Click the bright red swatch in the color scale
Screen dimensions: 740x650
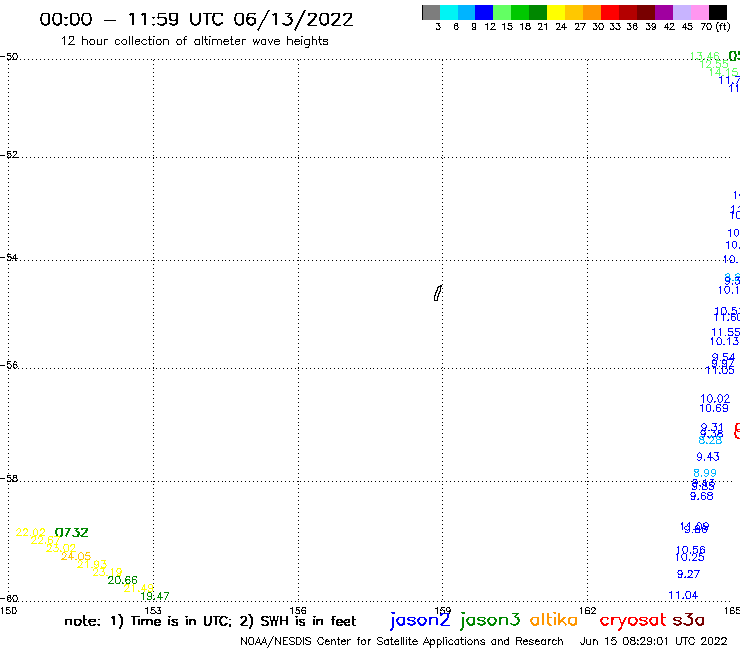[x=610, y=13]
